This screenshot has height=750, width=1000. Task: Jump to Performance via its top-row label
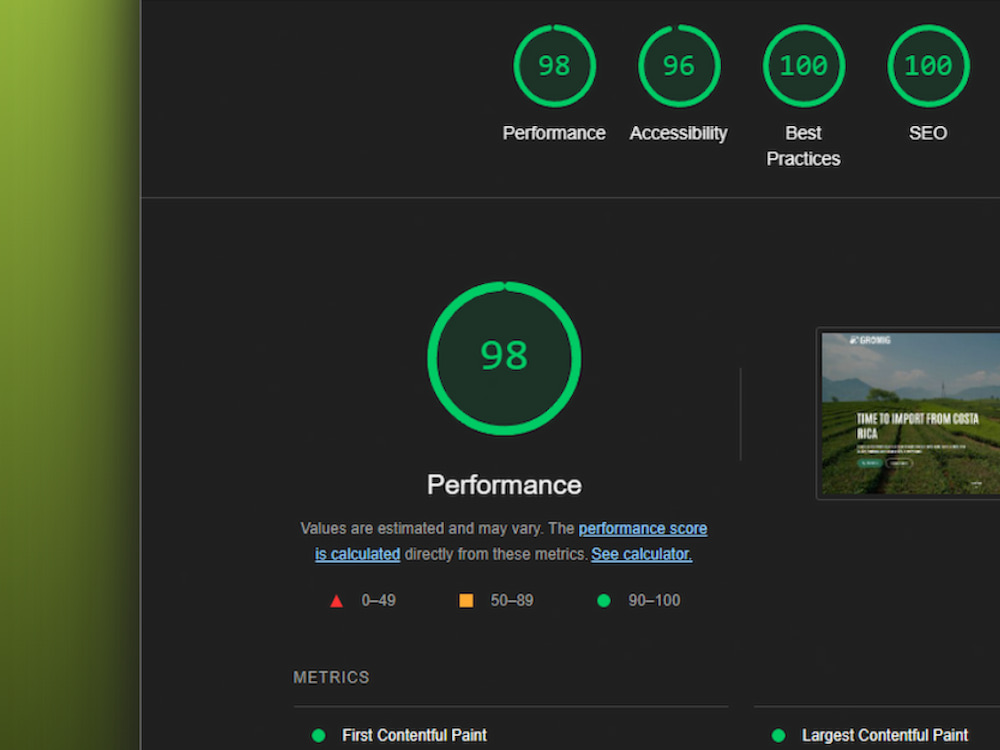click(554, 133)
